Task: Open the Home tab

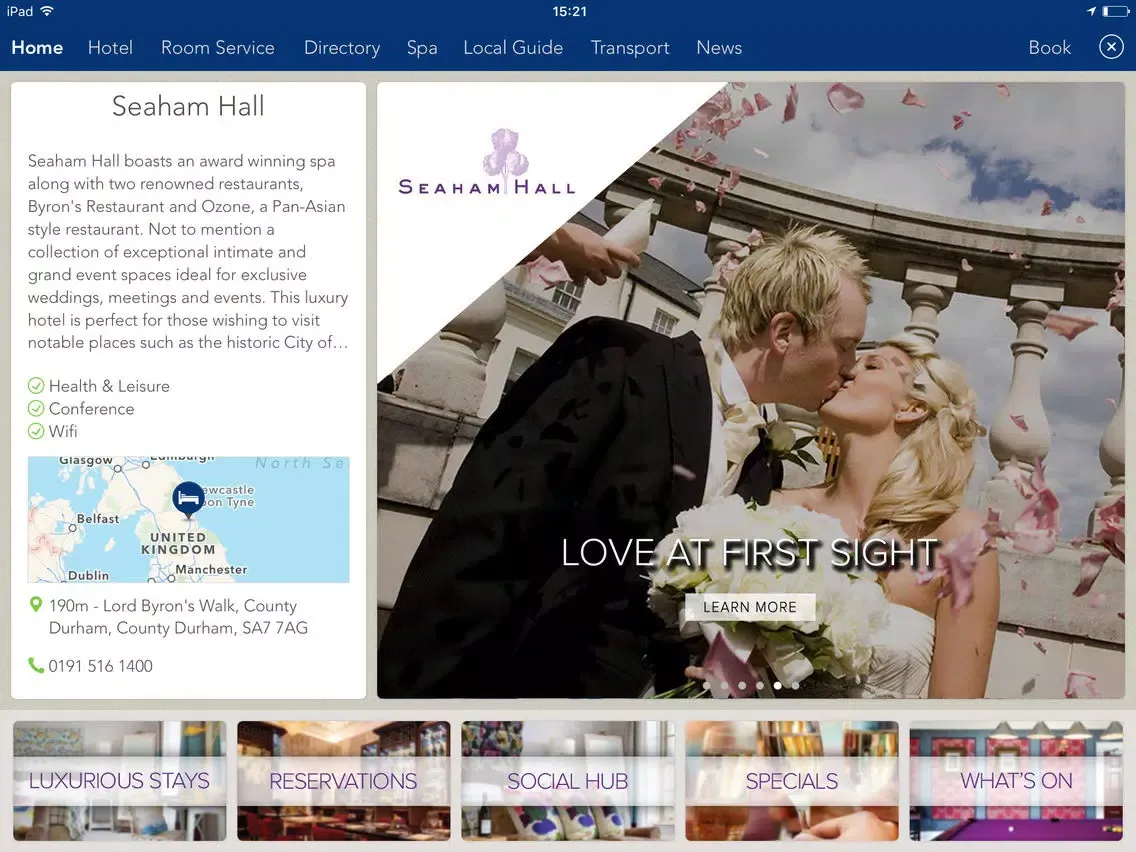Action: pyautogui.click(x=37, y=48)
